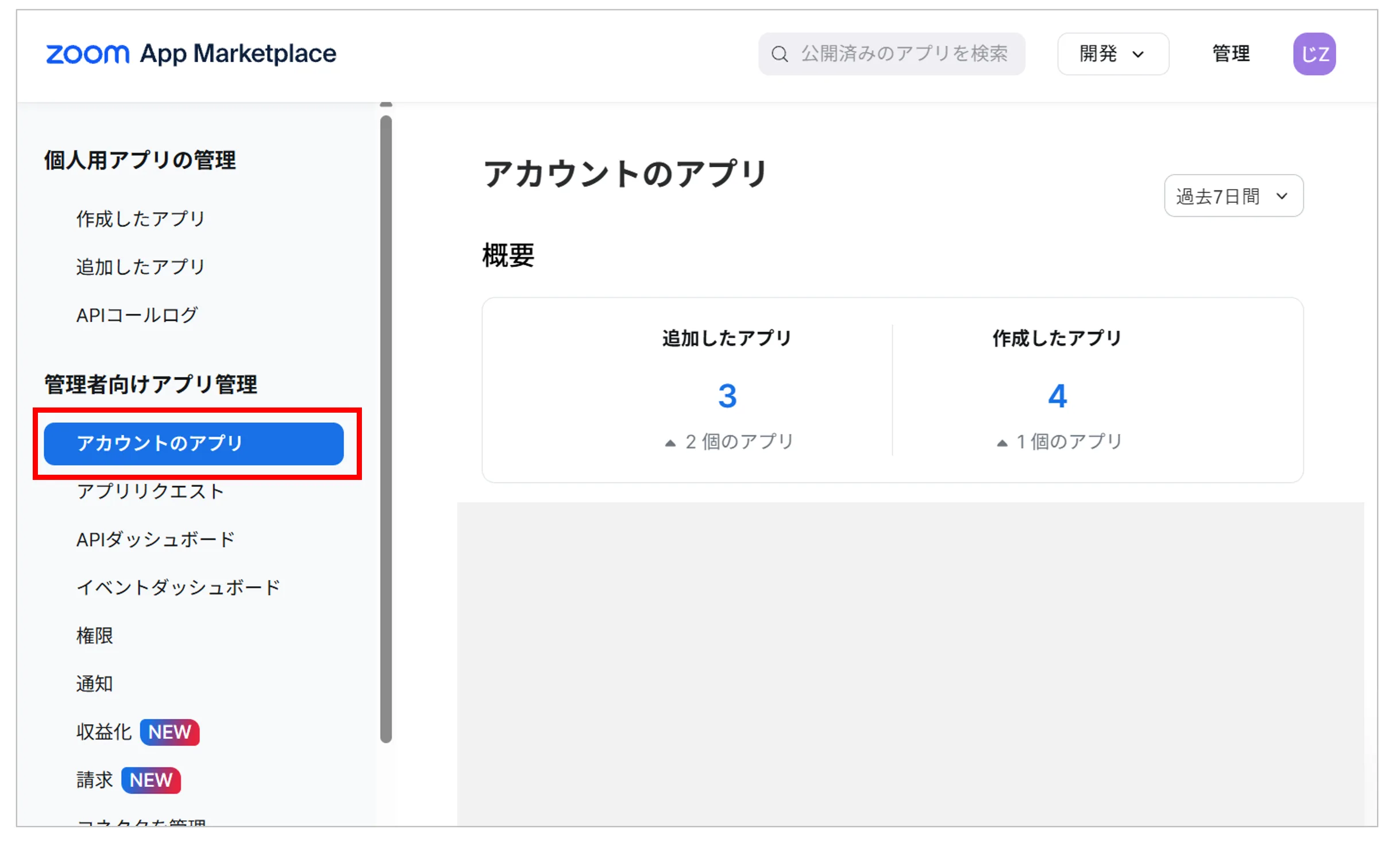Open 追加したアプリ in the sidebar
This screenshot has width=1400, height=842.
pos(141,267)
